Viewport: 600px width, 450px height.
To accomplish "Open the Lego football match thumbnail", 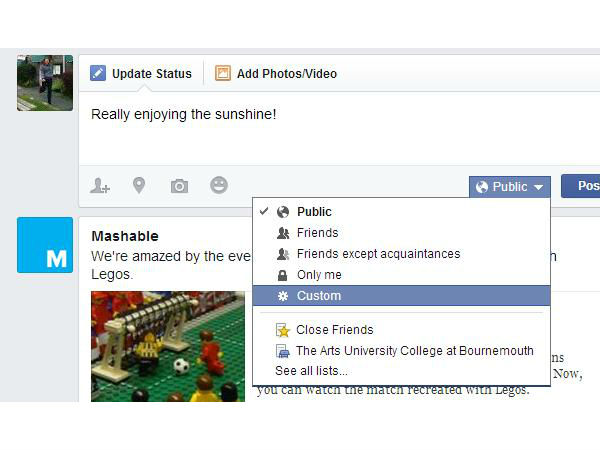I will (x=168, y=346).
